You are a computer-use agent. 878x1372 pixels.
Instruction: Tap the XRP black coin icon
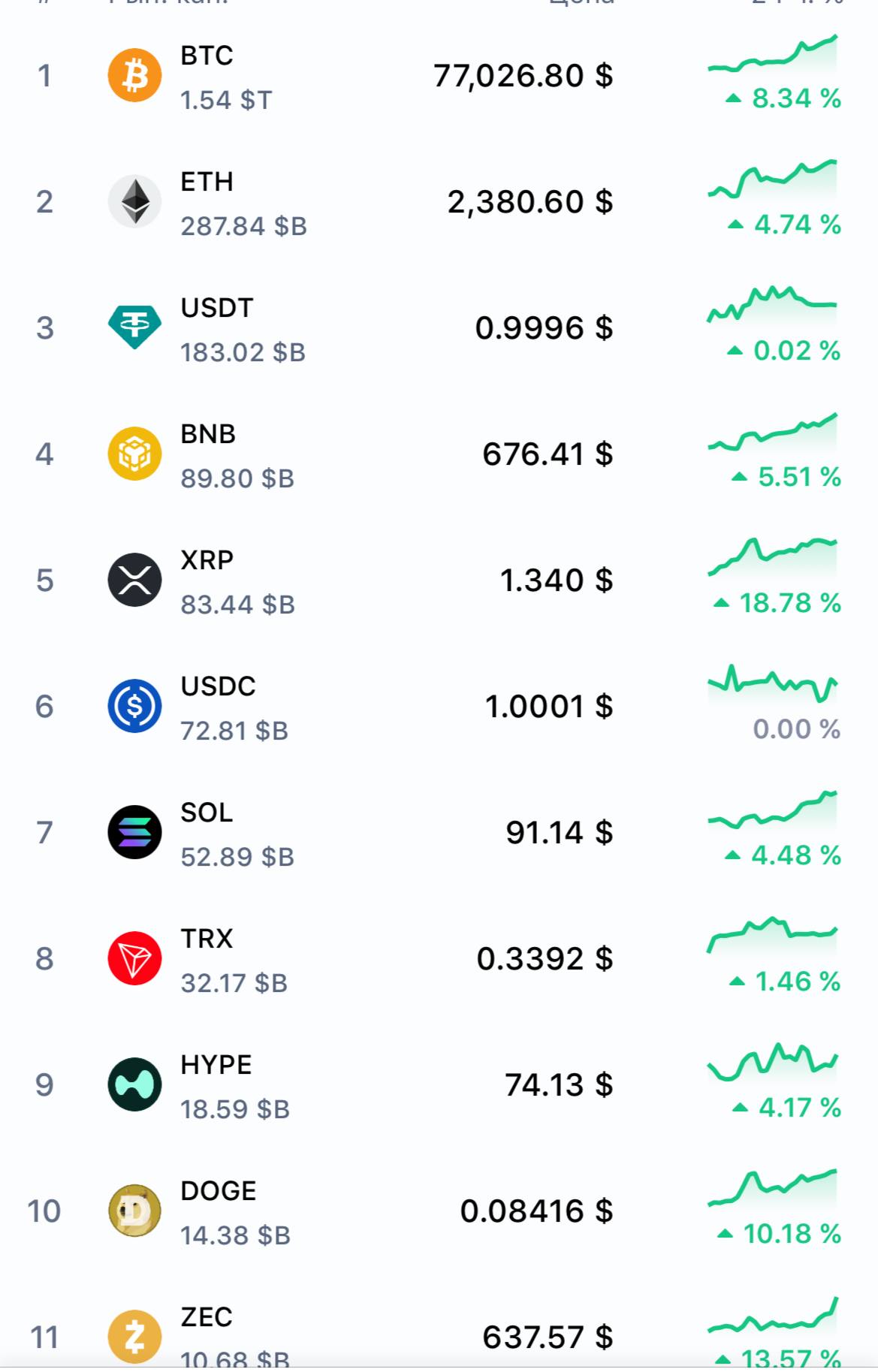click(134, 580)
